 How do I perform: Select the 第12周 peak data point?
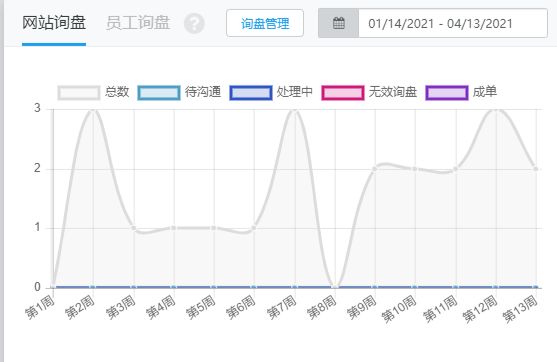[496, 109]
